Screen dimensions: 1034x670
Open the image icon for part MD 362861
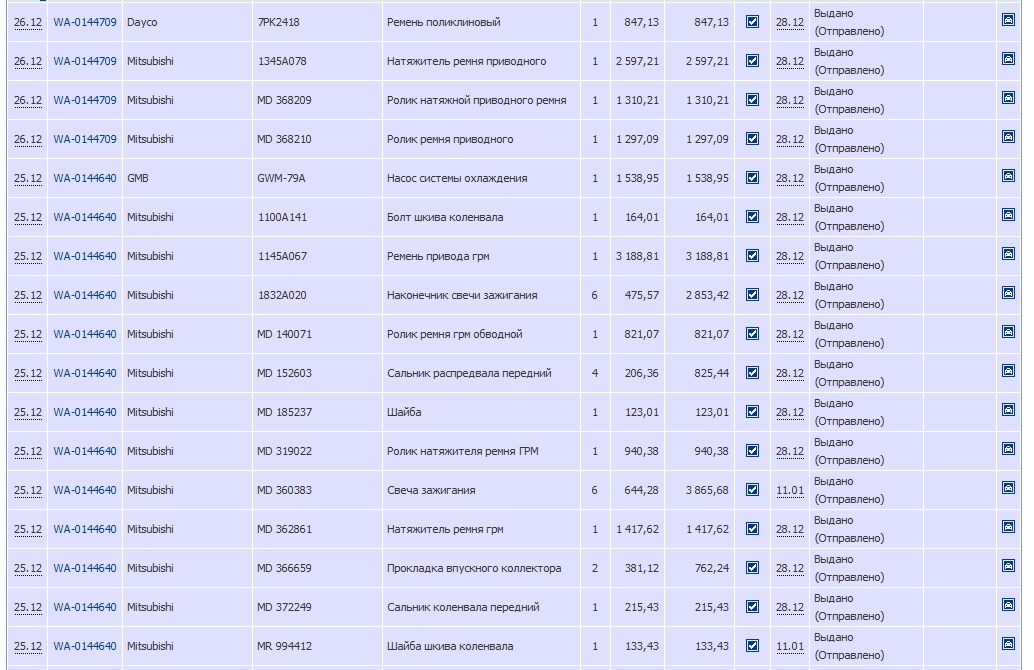(1008, 526)
